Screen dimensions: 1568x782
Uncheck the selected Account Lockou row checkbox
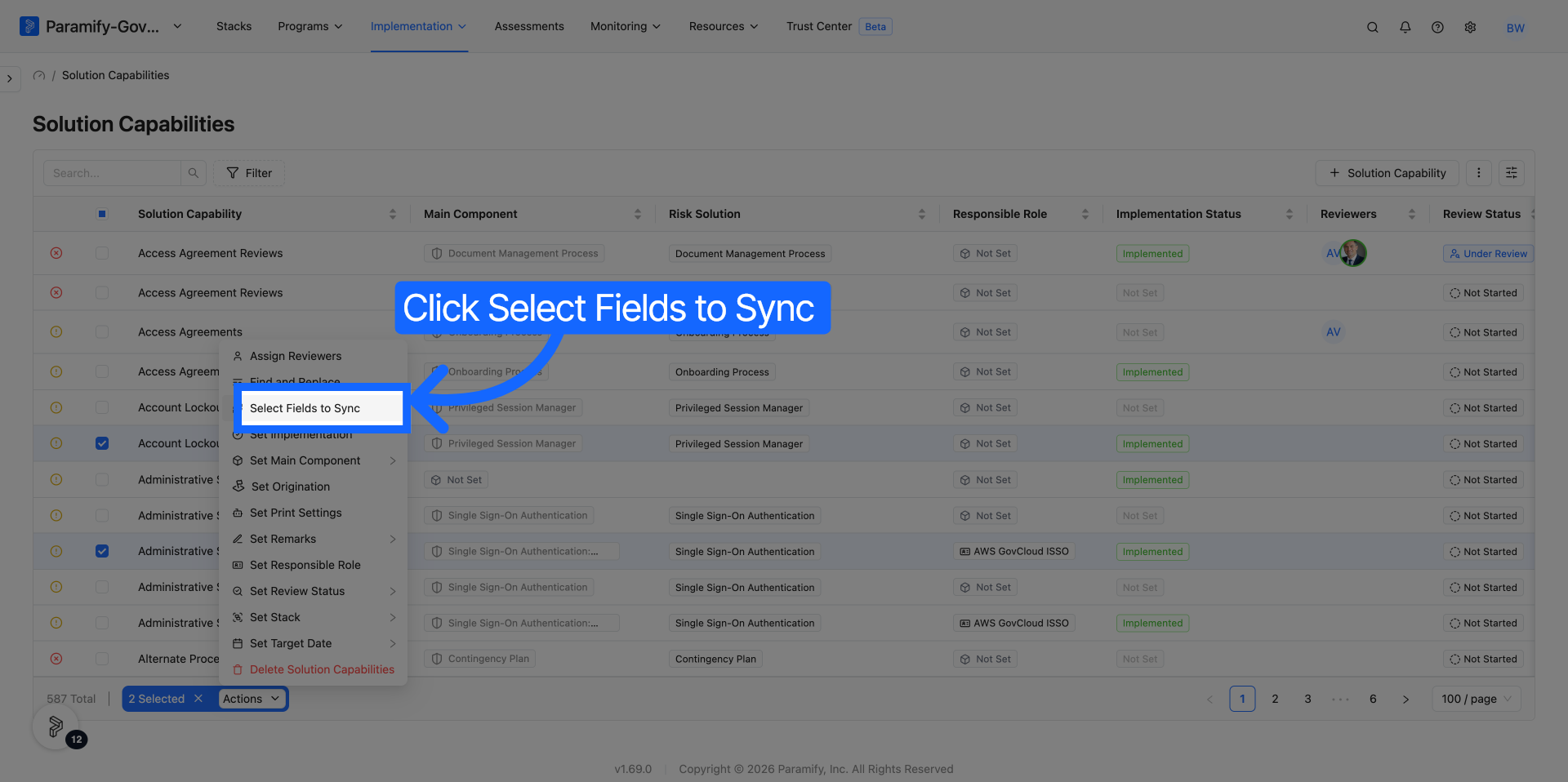point(102,443)
